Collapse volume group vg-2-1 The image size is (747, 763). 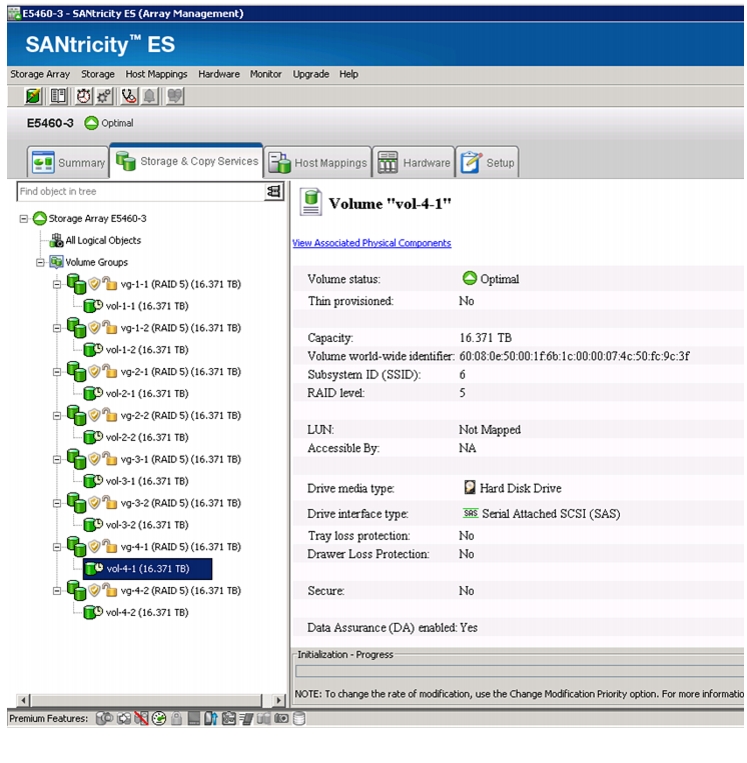57,372
